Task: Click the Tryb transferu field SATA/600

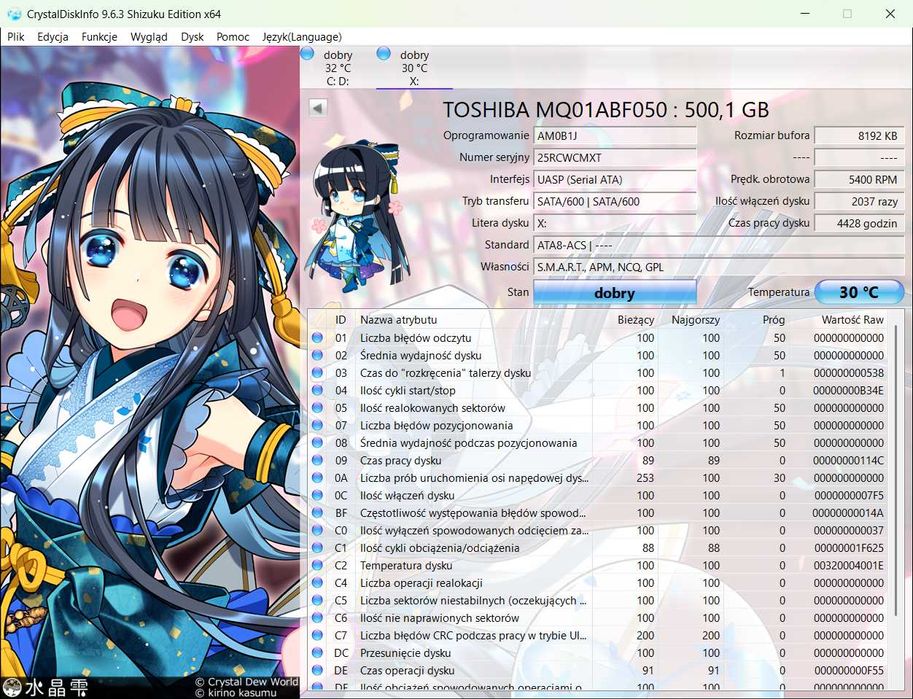Action: click(615, 202)
